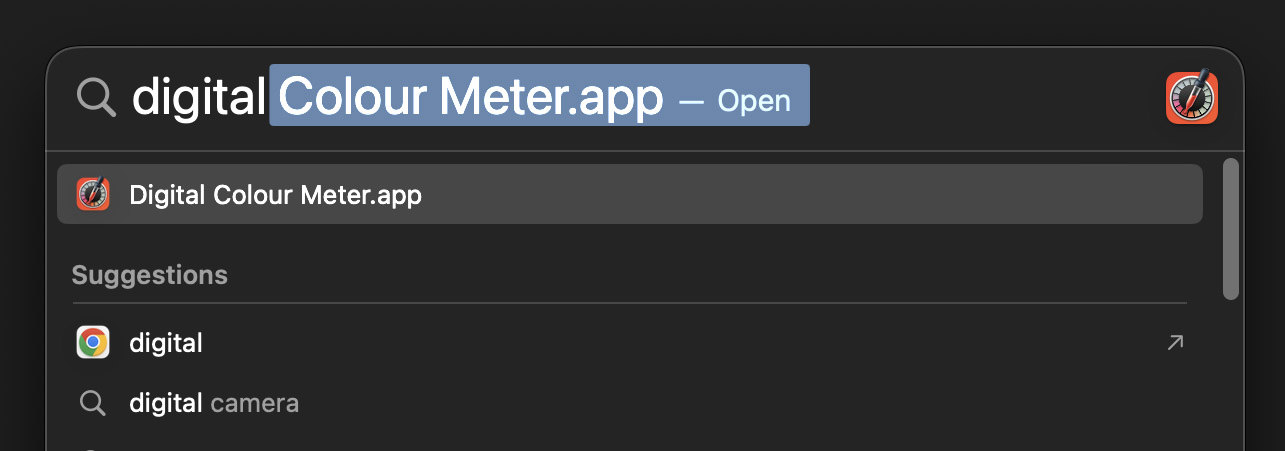Click the large Digital Colour Meter icon in search bar

pos(1191,97)
